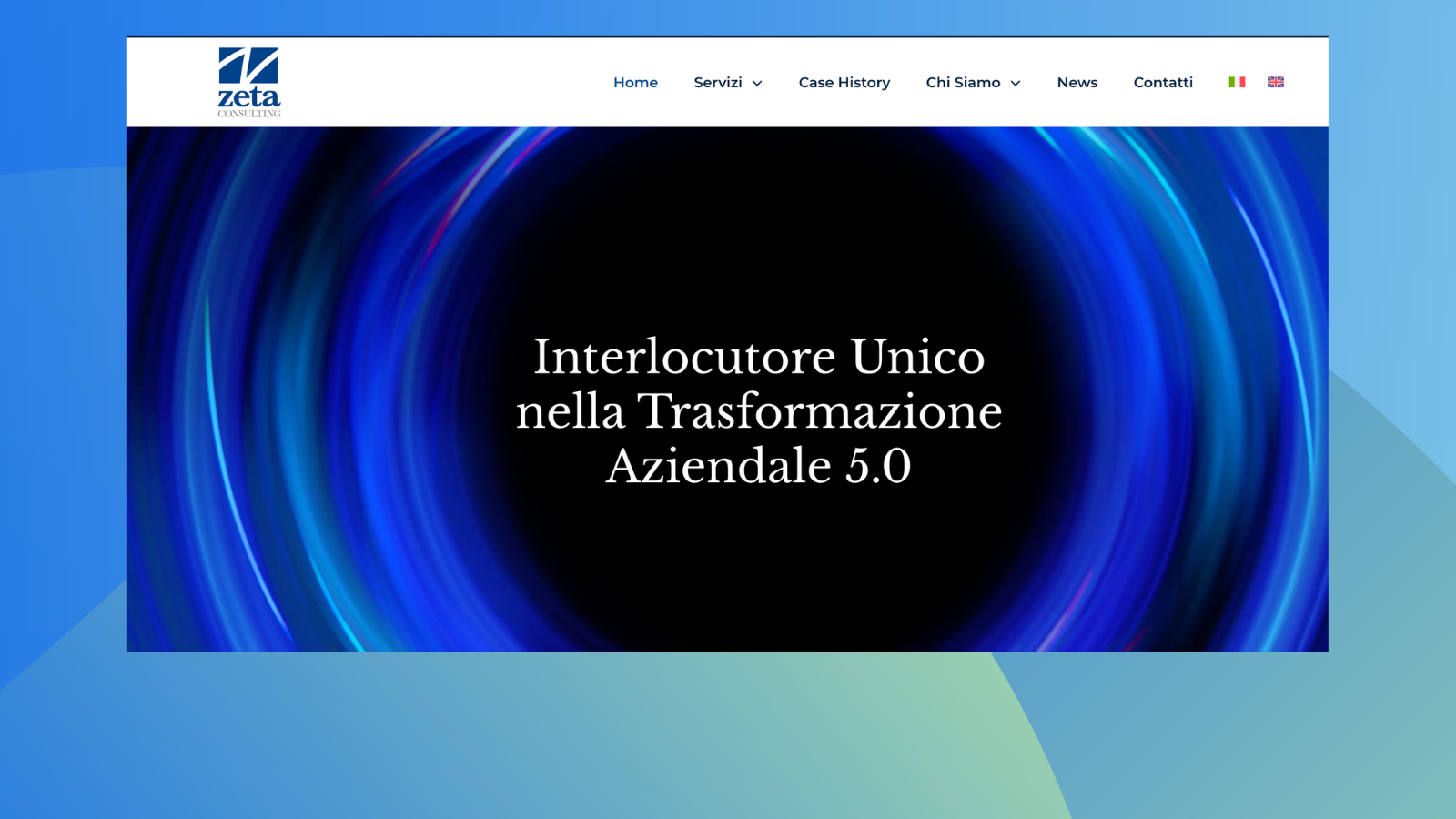1456x819 pixels.
Task: Open the Case History page
Action: [x=844, y=83]
